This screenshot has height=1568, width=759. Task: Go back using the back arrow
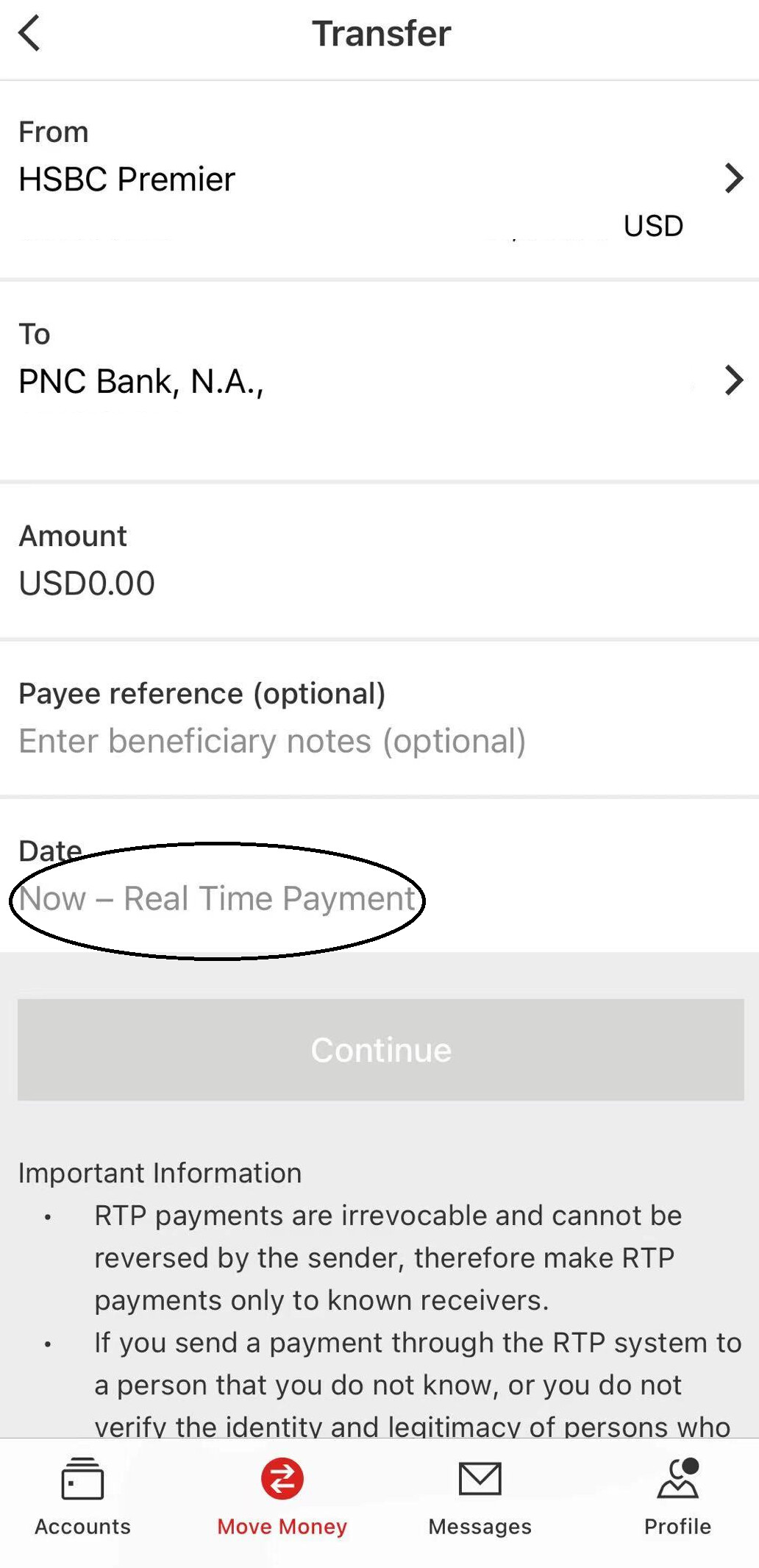[29, 33]
